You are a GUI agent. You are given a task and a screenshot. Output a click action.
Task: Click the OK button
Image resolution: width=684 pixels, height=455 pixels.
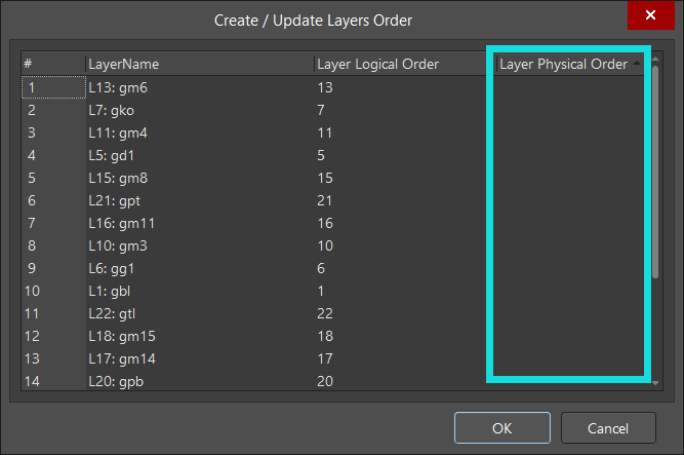[x=502, y=427]
